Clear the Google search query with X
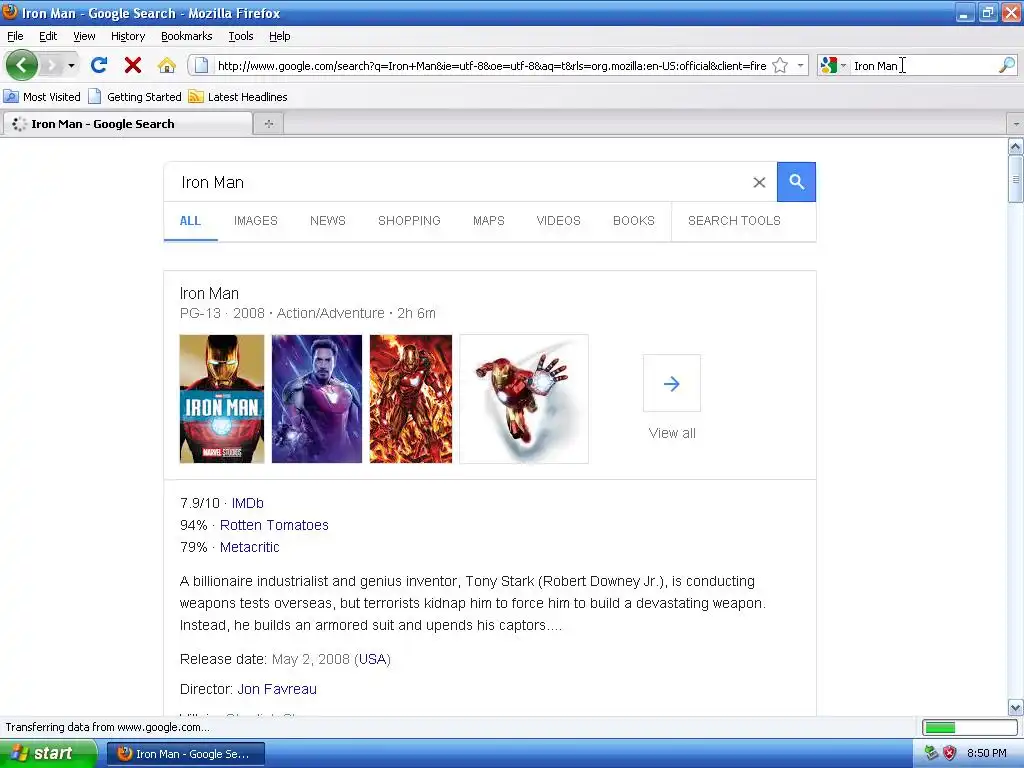This screenshot has height=768, width=1024. [x=759, y=182]
